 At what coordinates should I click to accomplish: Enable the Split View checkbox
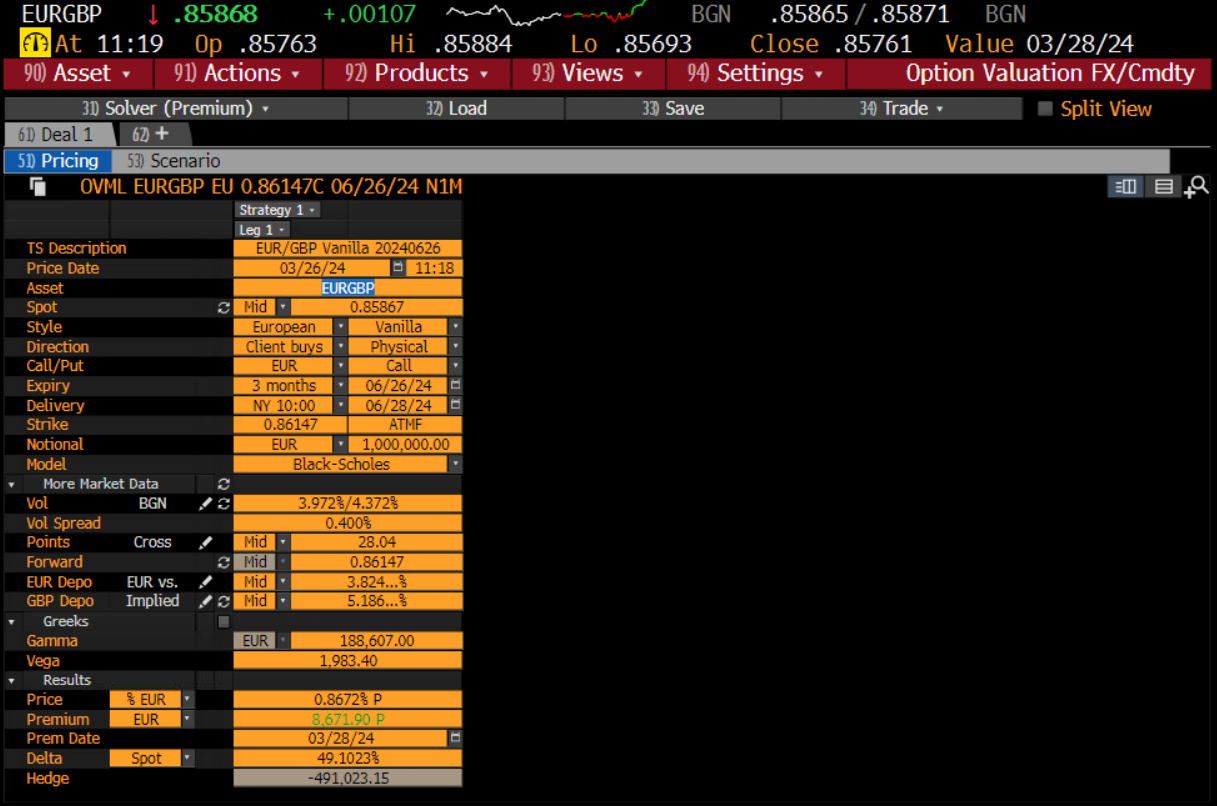tap(1045, 109)
